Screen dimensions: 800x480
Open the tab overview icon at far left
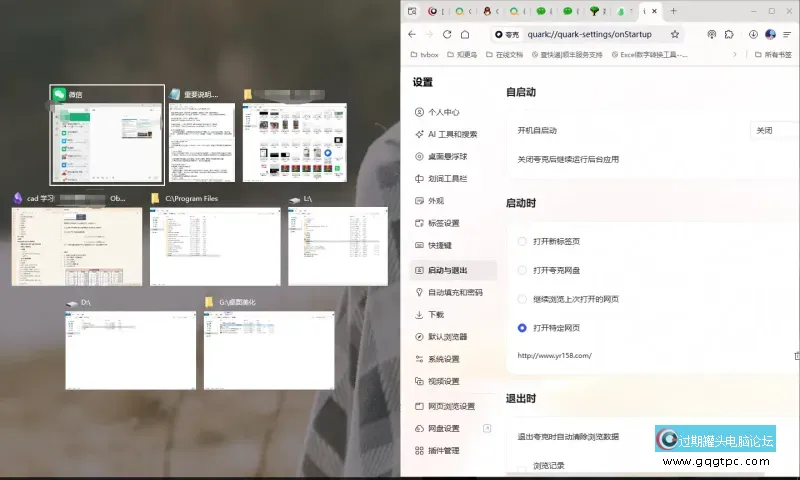(412, 11)
